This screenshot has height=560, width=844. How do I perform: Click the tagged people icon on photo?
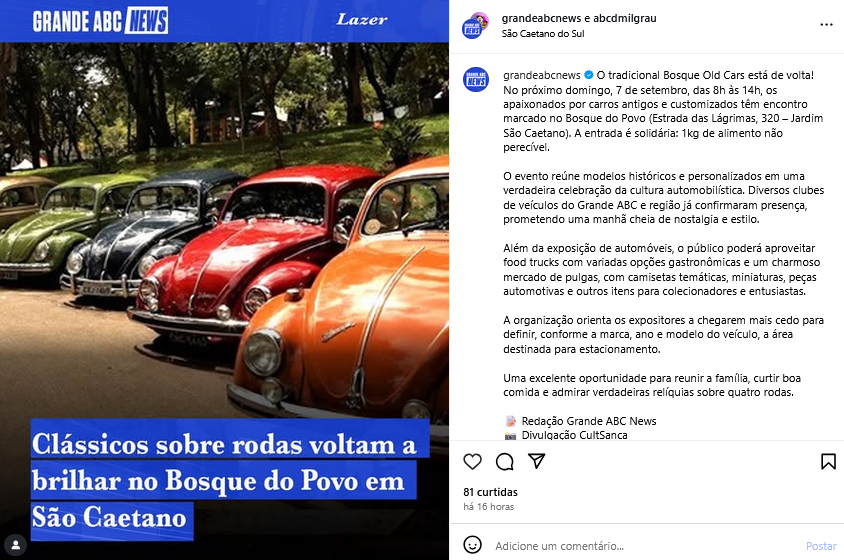tap(16, 545)
